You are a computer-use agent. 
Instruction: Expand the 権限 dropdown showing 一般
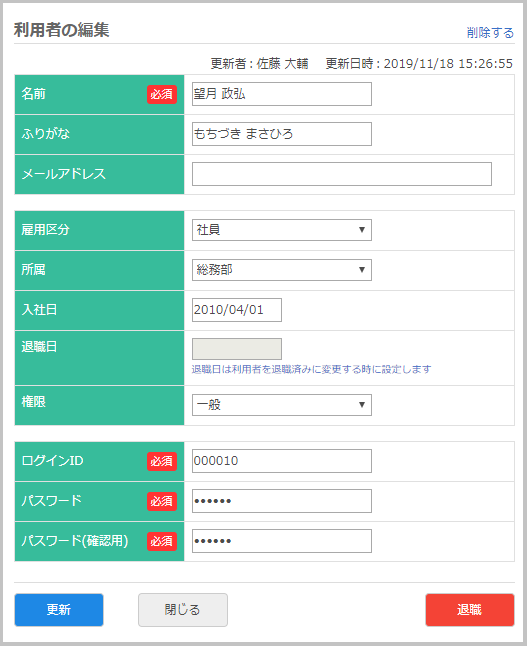click(281, 405)
